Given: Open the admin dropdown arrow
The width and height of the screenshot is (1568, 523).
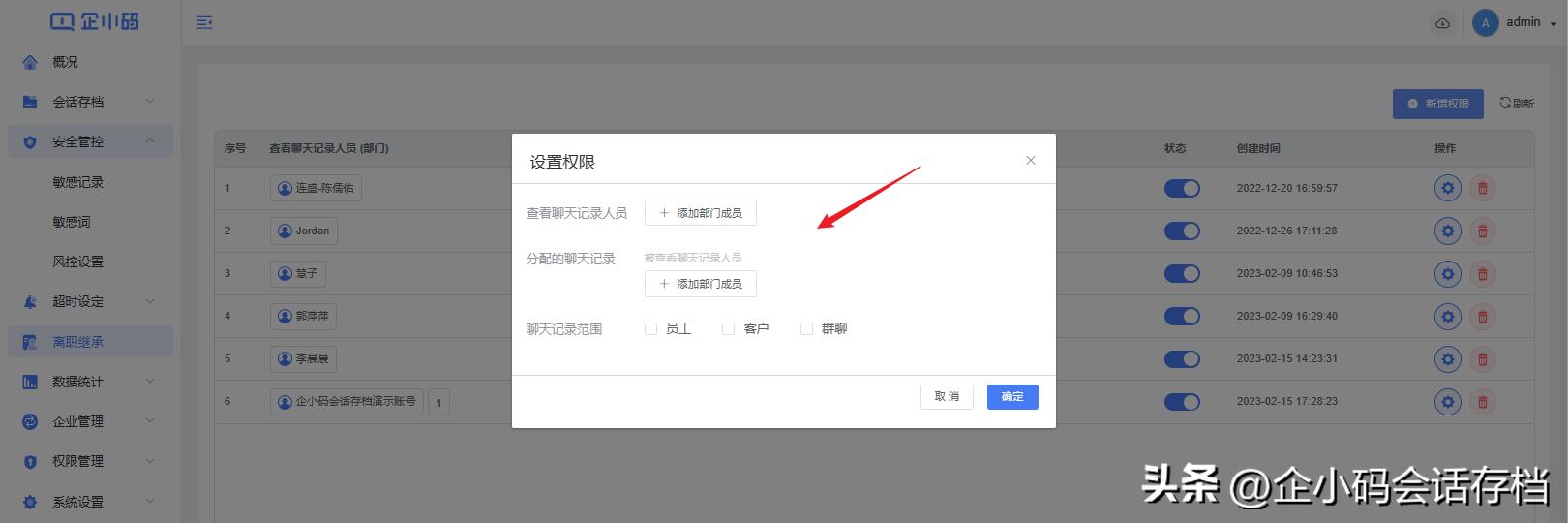Looking at the screenshot, I should [1553, 24].
